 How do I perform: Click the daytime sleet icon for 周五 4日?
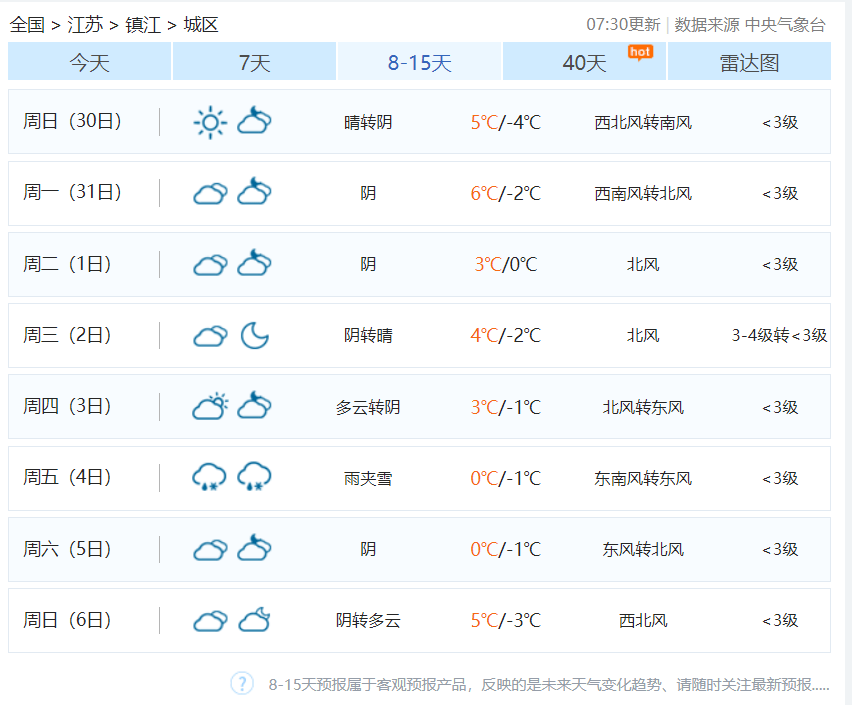[x=209, y=477]
